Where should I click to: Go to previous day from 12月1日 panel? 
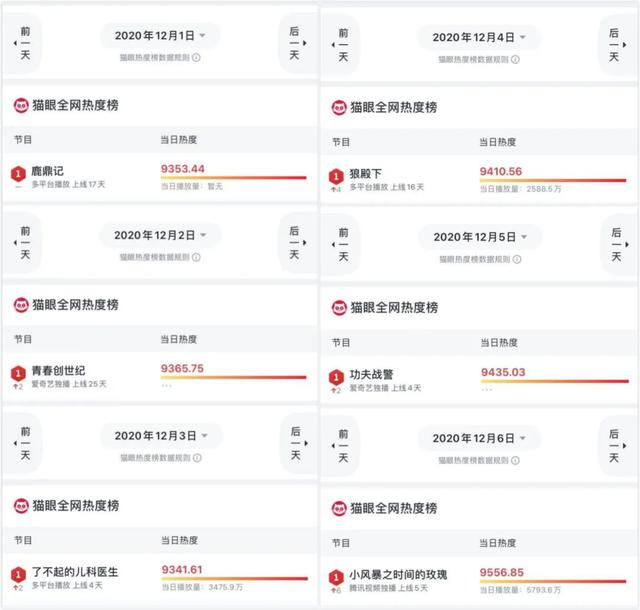coord(25,43)
